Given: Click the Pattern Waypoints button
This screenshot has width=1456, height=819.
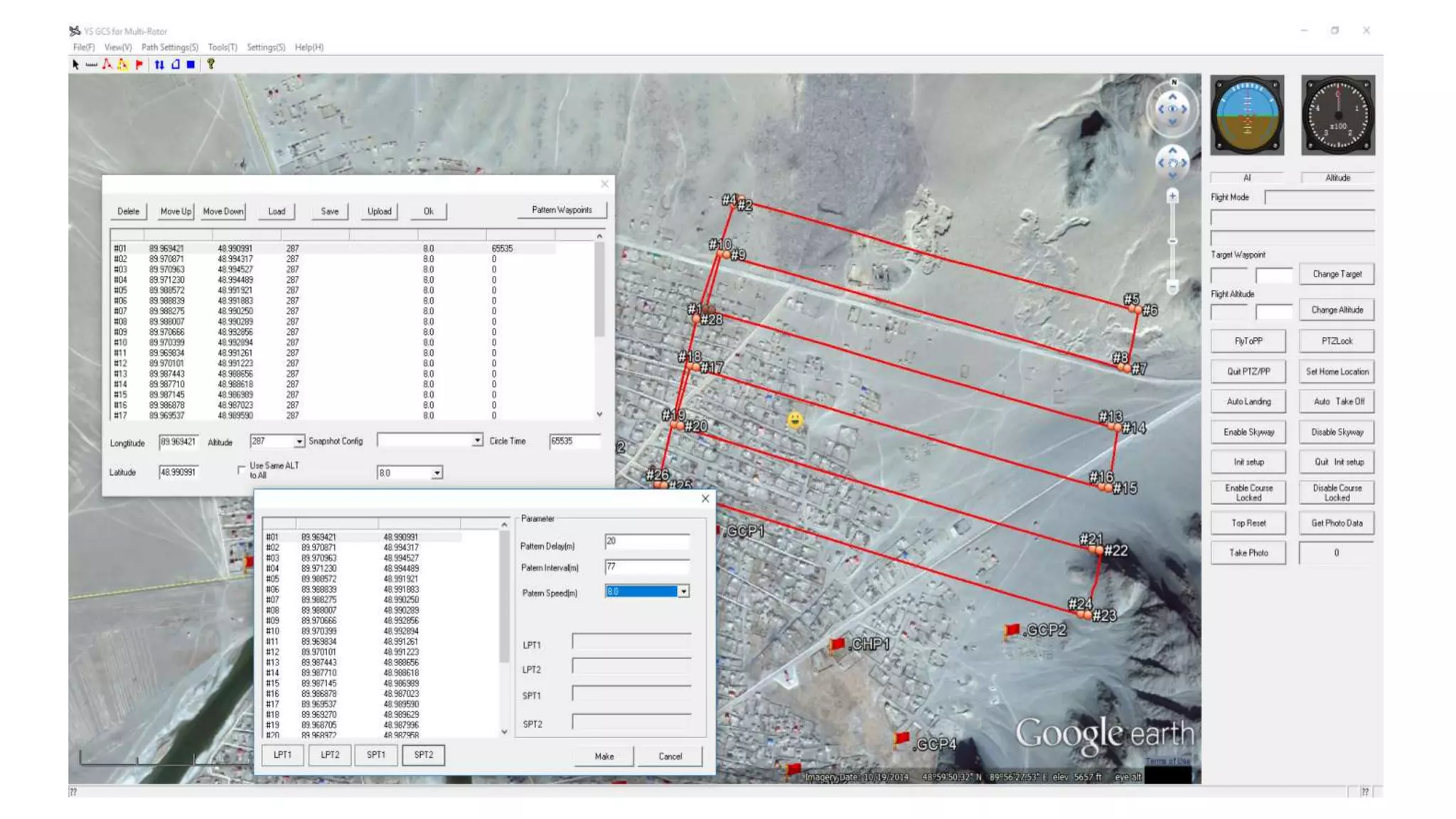Looking at the screenshot, I should click(x=562, y=210).
